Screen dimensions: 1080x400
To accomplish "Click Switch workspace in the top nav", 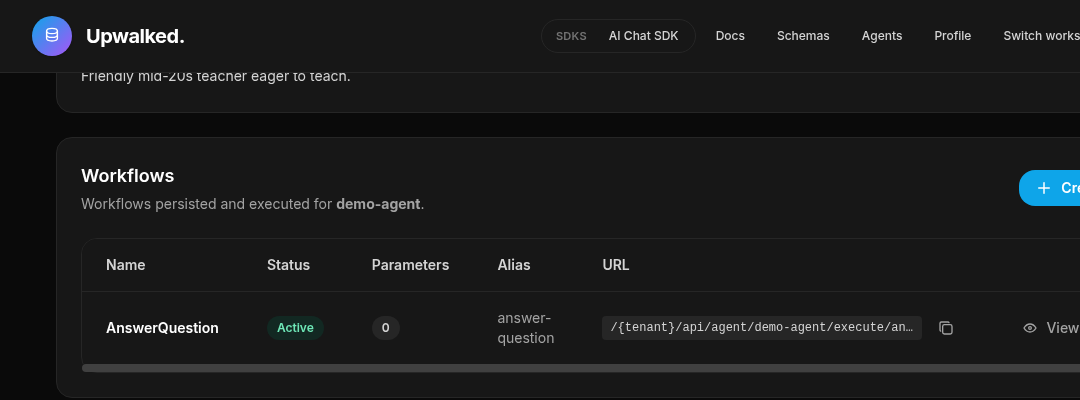I will 1041,36.
